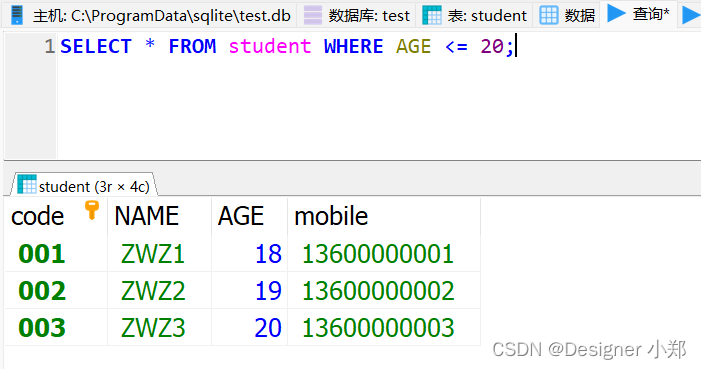701x369 pixels.
Task: Click the database icon beside test
Action: [312, 16]
